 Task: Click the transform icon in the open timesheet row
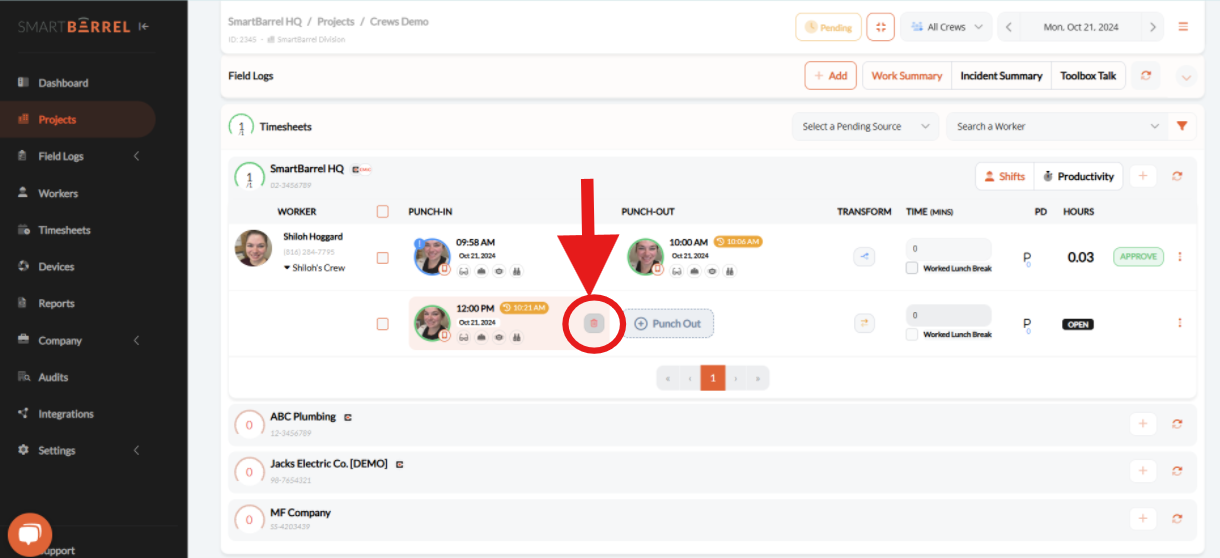tap(864, 323)
